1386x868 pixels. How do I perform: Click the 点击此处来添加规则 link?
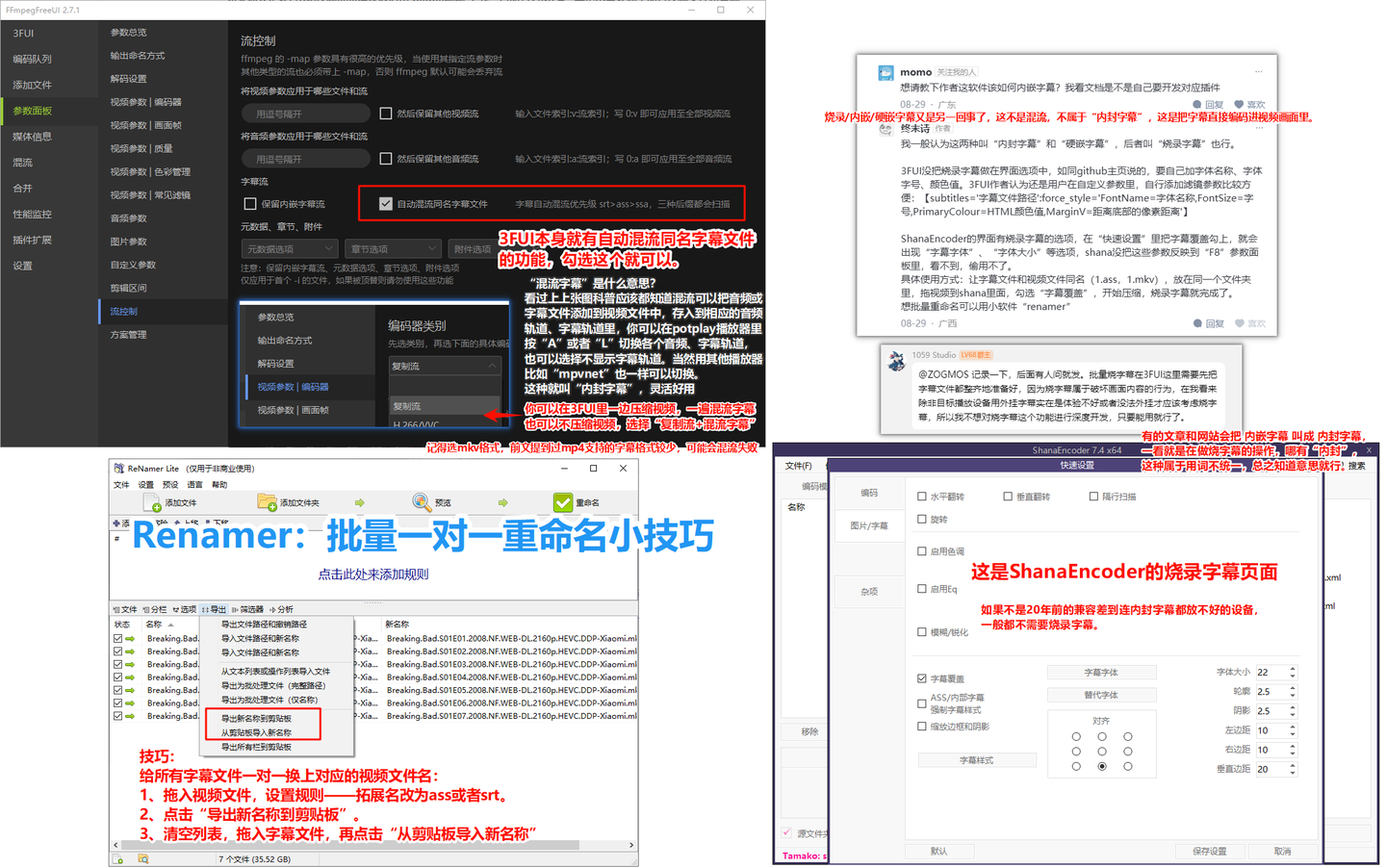[374, 574]
